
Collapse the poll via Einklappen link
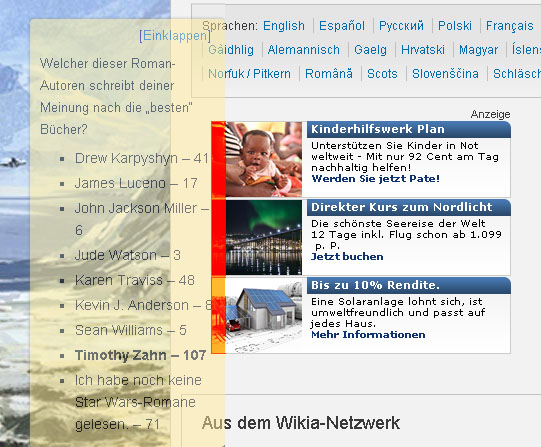tap(175, 36)
